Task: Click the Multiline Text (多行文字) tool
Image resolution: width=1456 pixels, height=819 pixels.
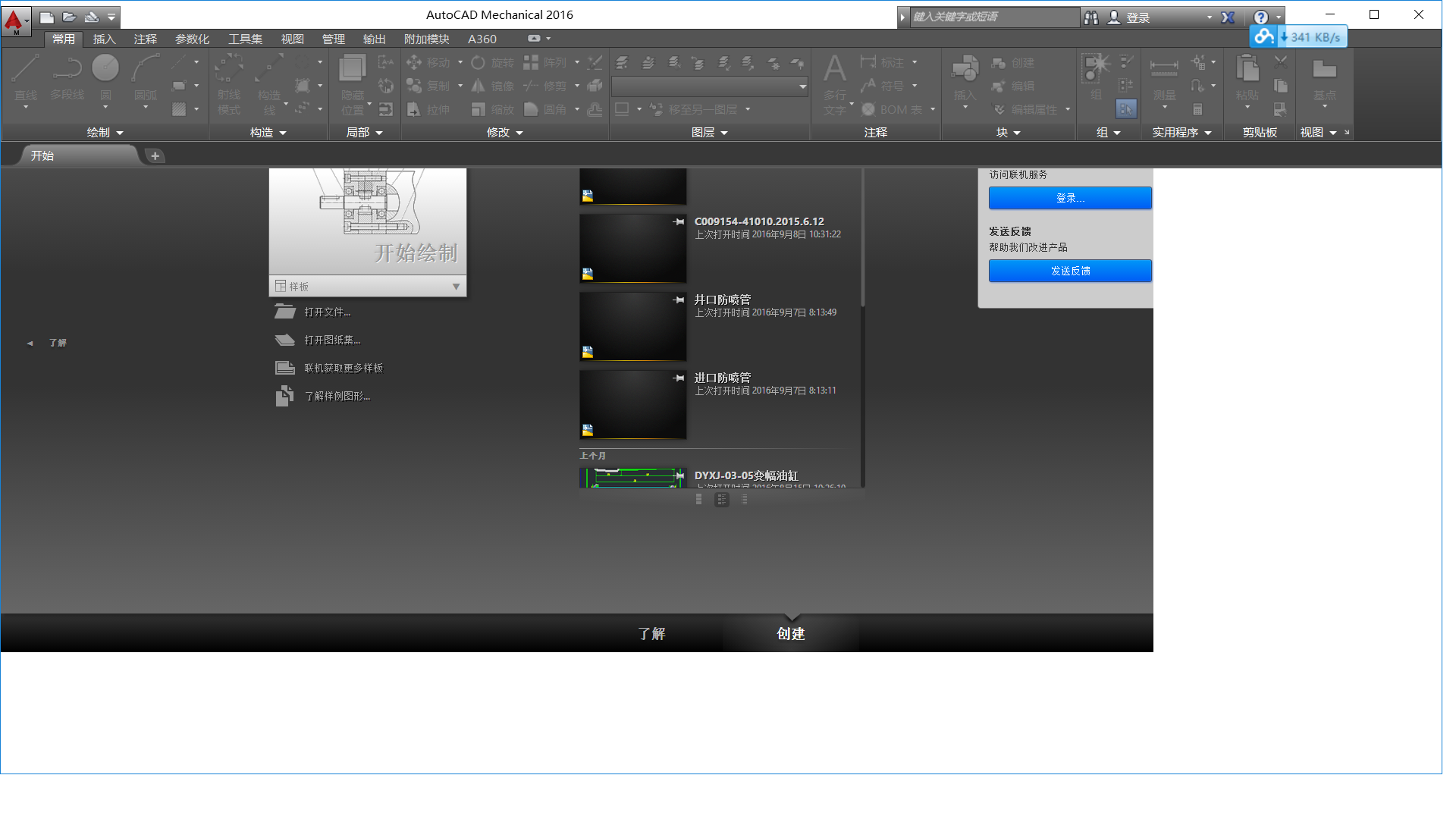Action: point(835,83)
